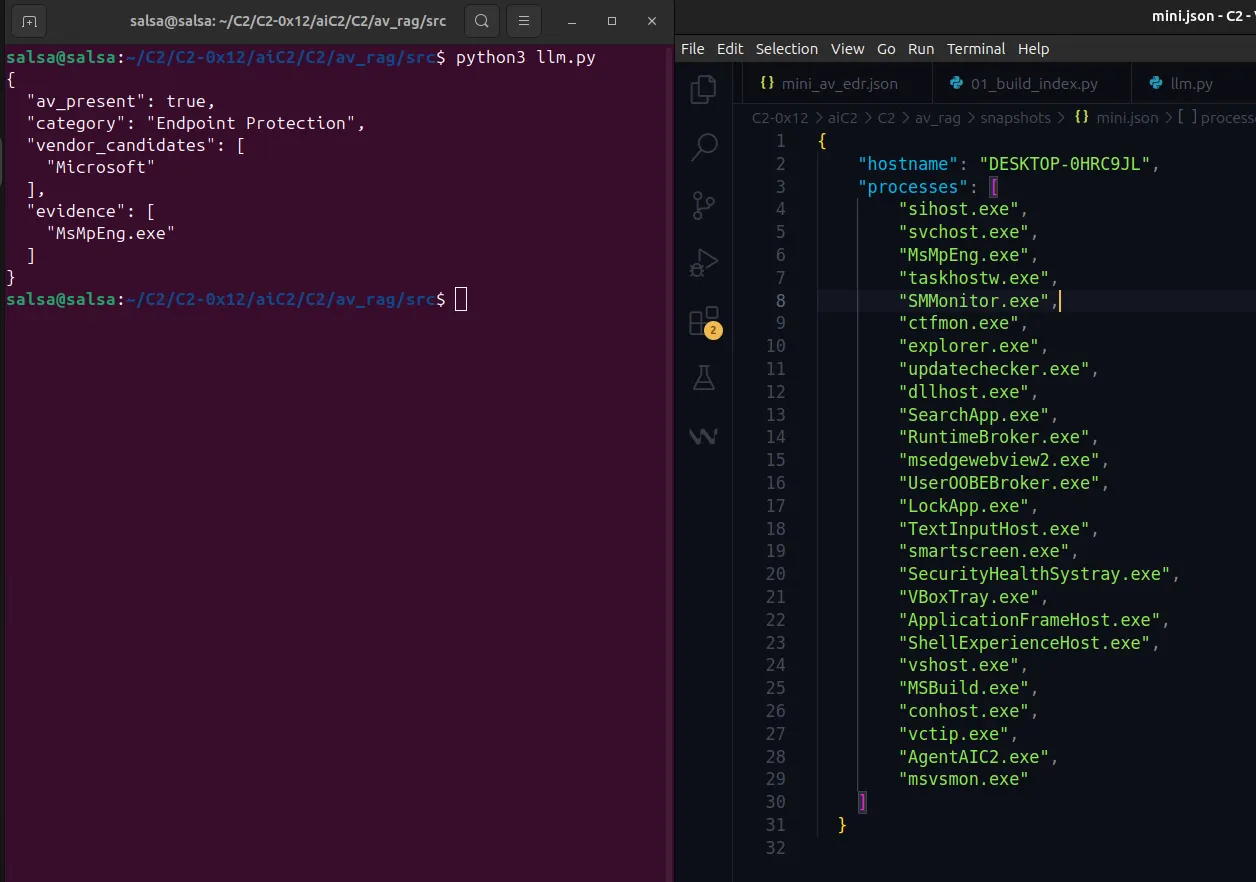Click "ShellExperienceHost.exe" in the editor
Viewport: 1256px width, 882px height.
pyautogui.click(x=1024, y=643)
